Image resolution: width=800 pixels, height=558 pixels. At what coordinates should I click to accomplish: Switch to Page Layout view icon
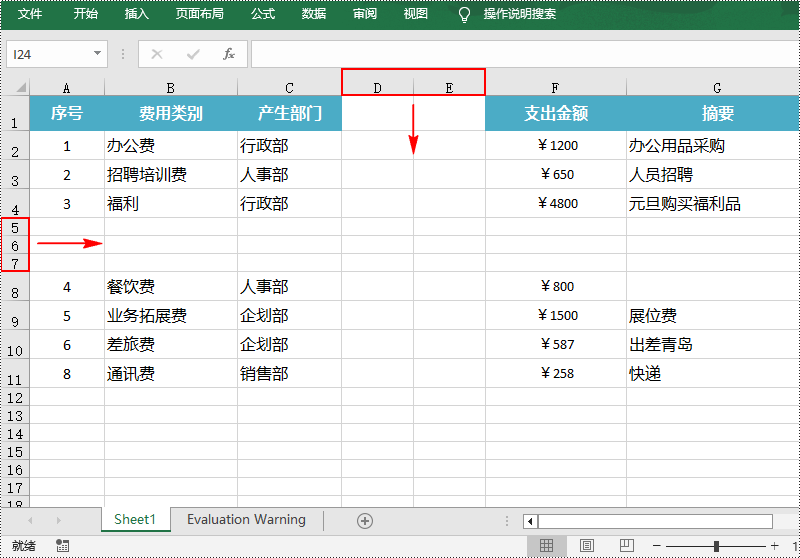tap(587, 546)
